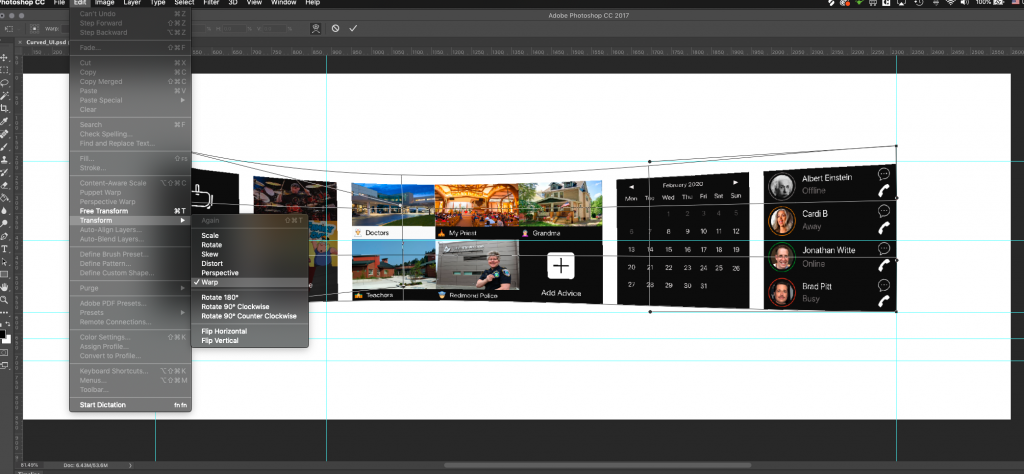Open the File menu

point(59,3)
